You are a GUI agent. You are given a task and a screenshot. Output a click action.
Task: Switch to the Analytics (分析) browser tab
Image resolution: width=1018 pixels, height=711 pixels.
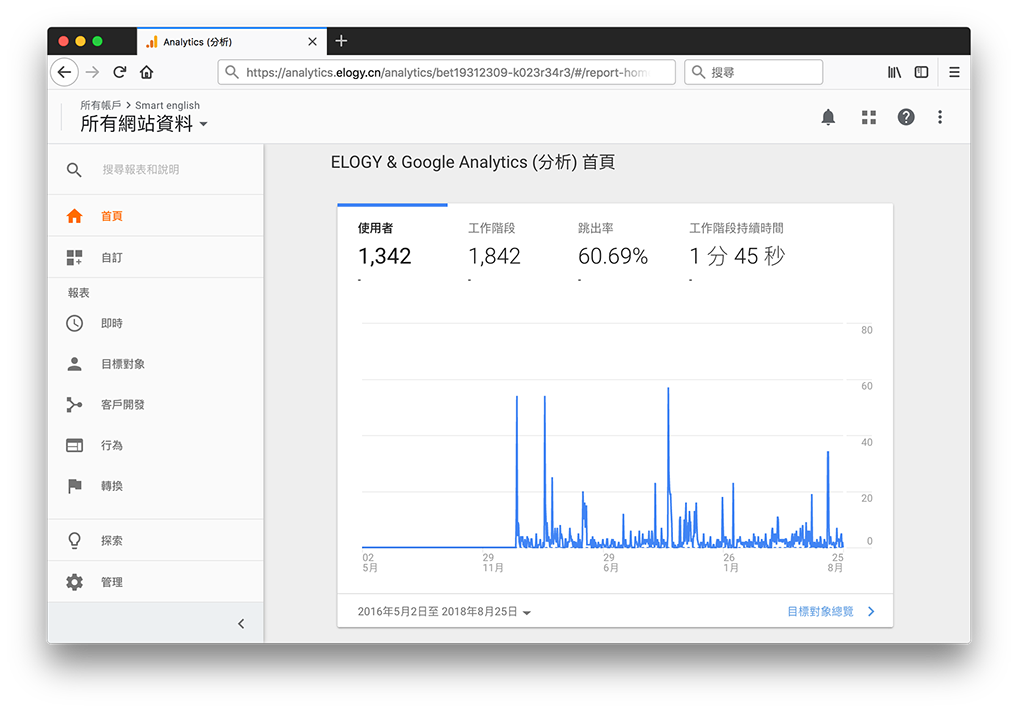[232, 42]
